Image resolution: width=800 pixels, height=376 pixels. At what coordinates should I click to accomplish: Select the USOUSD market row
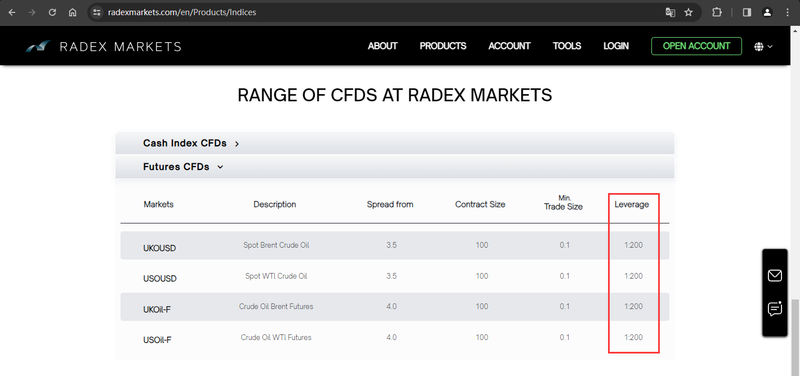(394, 276)
